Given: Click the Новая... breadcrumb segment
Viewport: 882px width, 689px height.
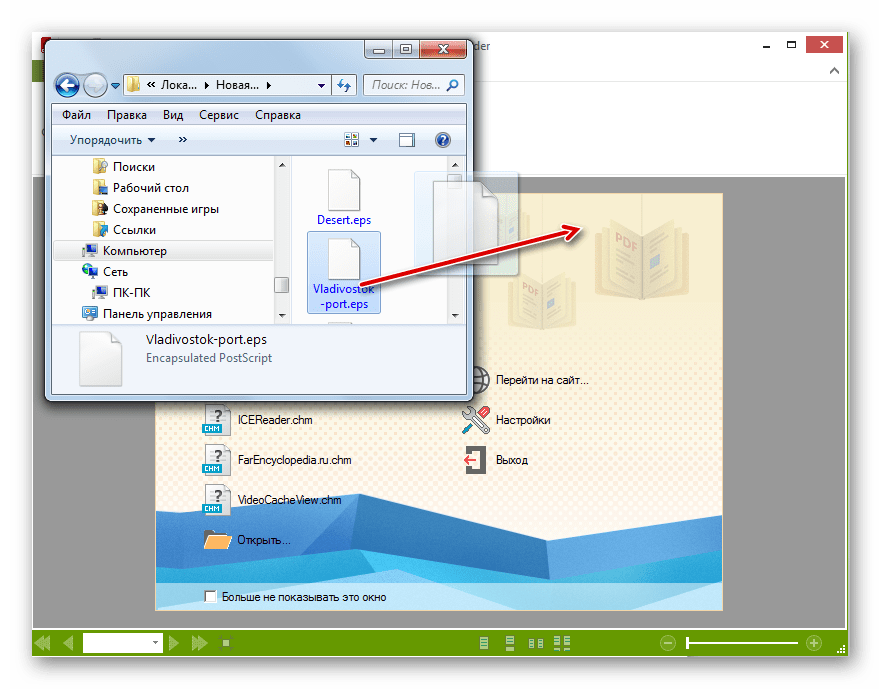Looking at the screenshot, I should pos(237,85).
